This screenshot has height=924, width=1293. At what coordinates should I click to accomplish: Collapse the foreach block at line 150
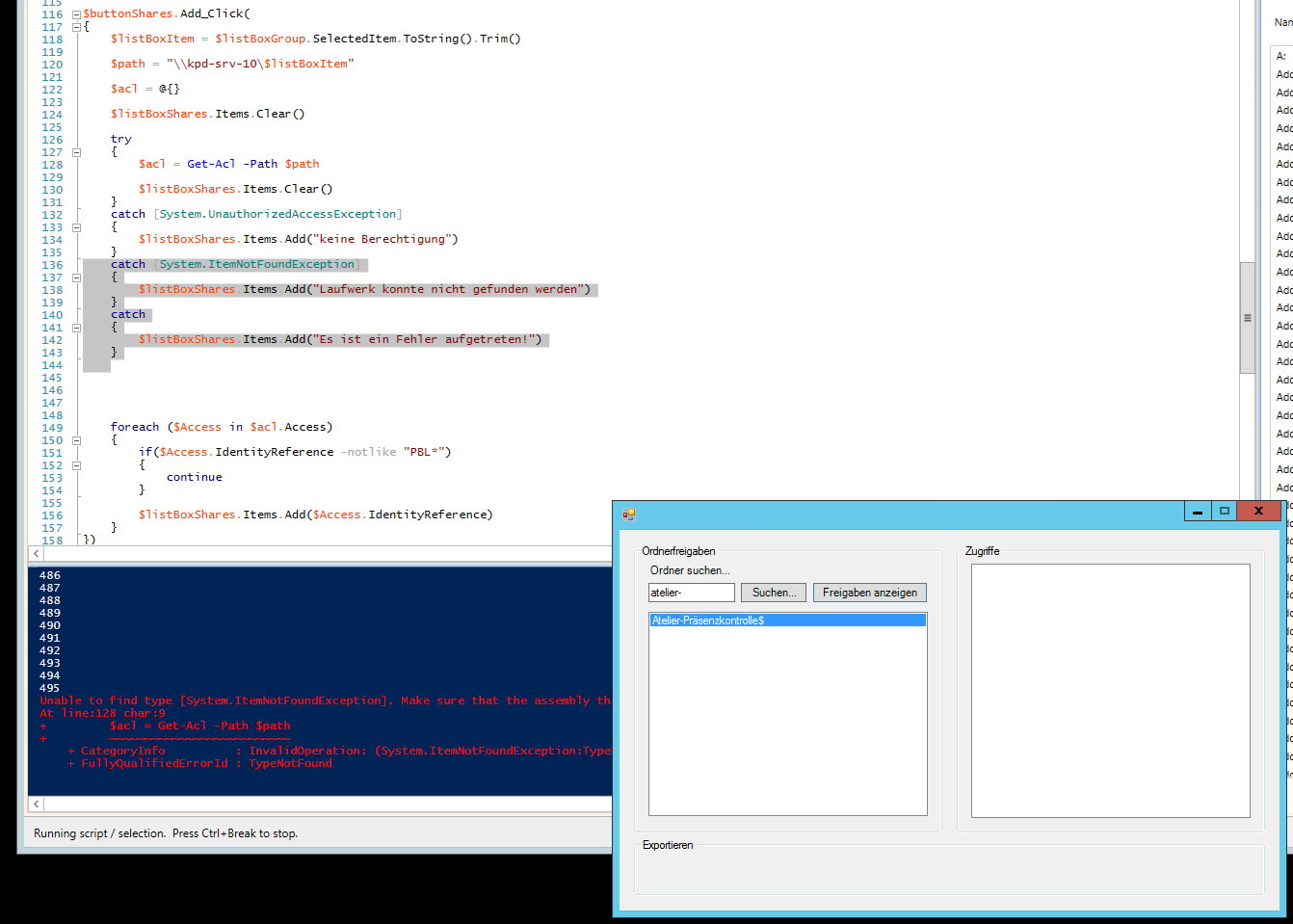[76, 440]
